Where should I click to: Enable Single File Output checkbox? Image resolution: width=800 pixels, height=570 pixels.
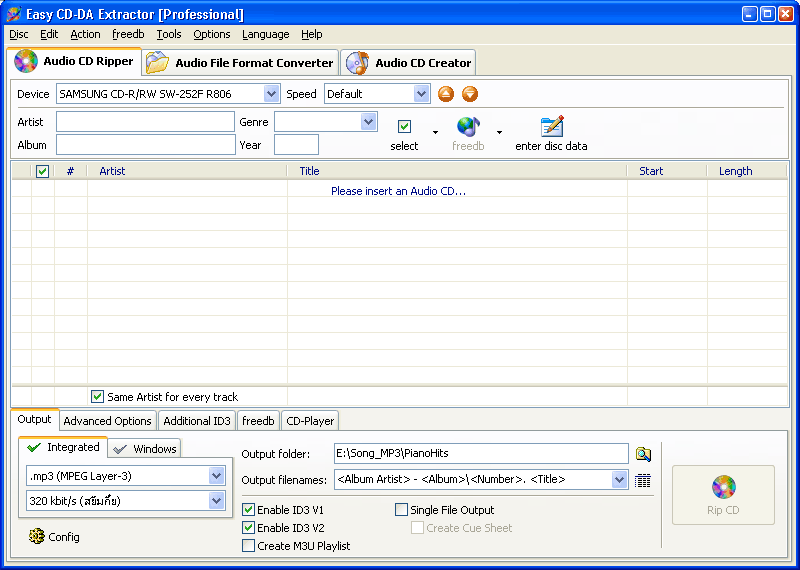point(402,510)
